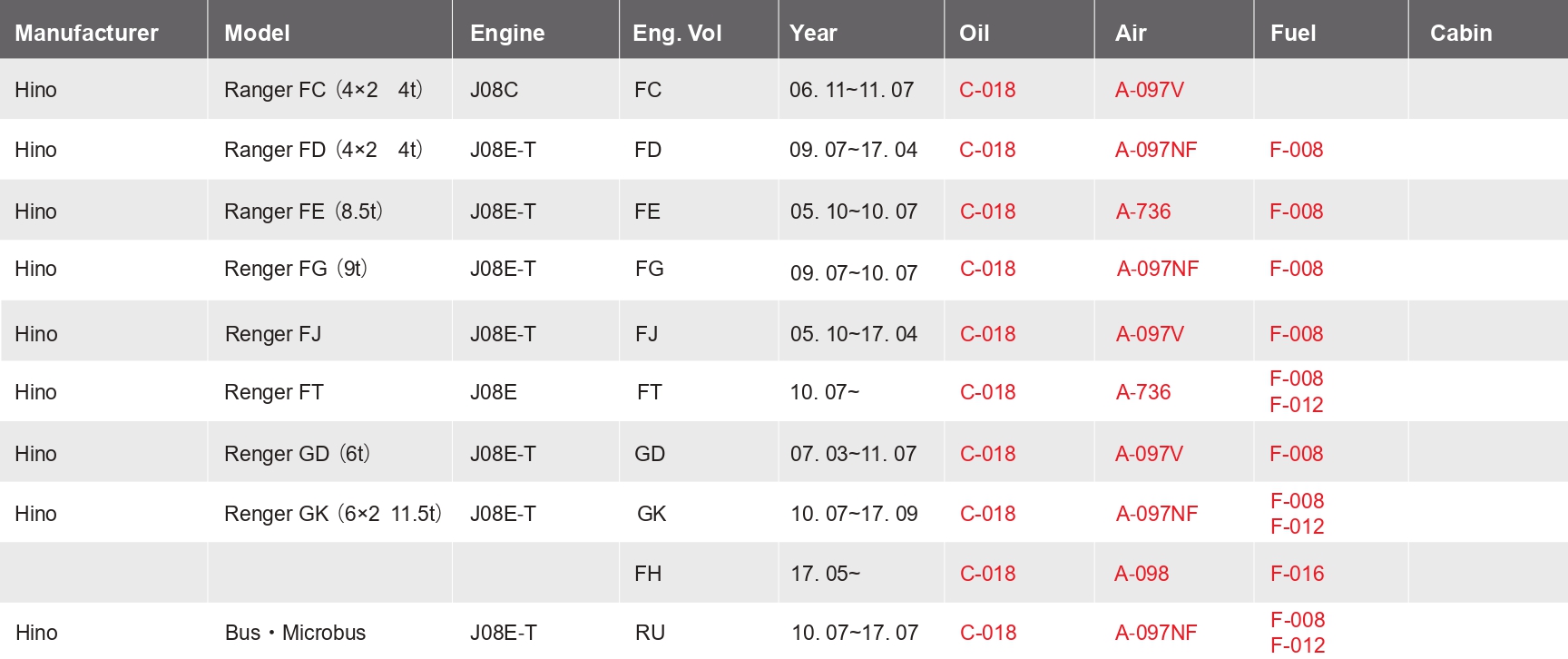This screenshot has width=1568, height=659.
Task: Click A-097NF link in Ranger FD row
Action: [1156, 150]
